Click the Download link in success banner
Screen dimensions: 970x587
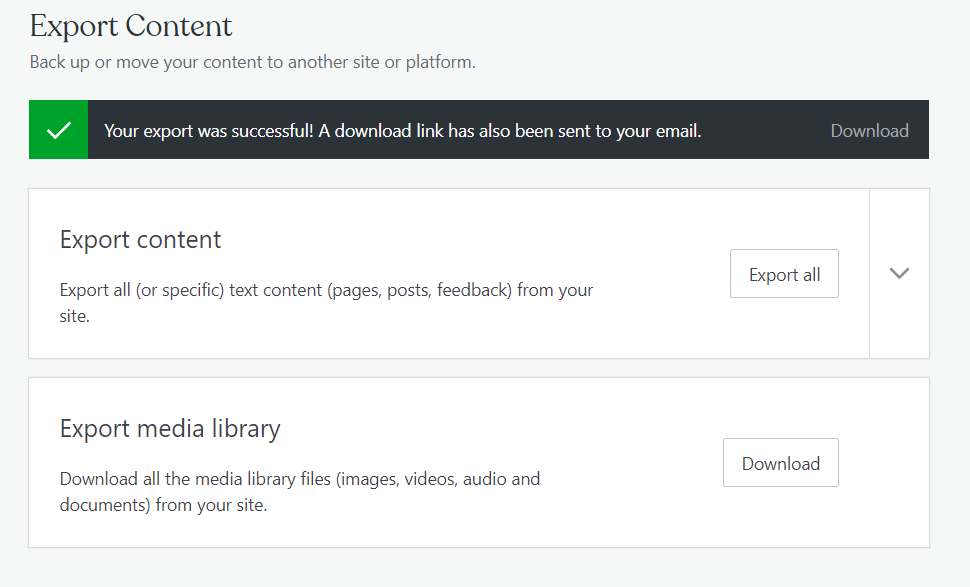(x=869, y=131)
